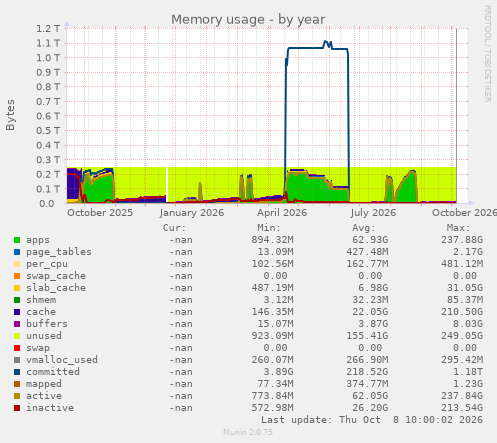497x443 pixels.
Task: Click the white data gap before January 2026
Action: (167, 184)
